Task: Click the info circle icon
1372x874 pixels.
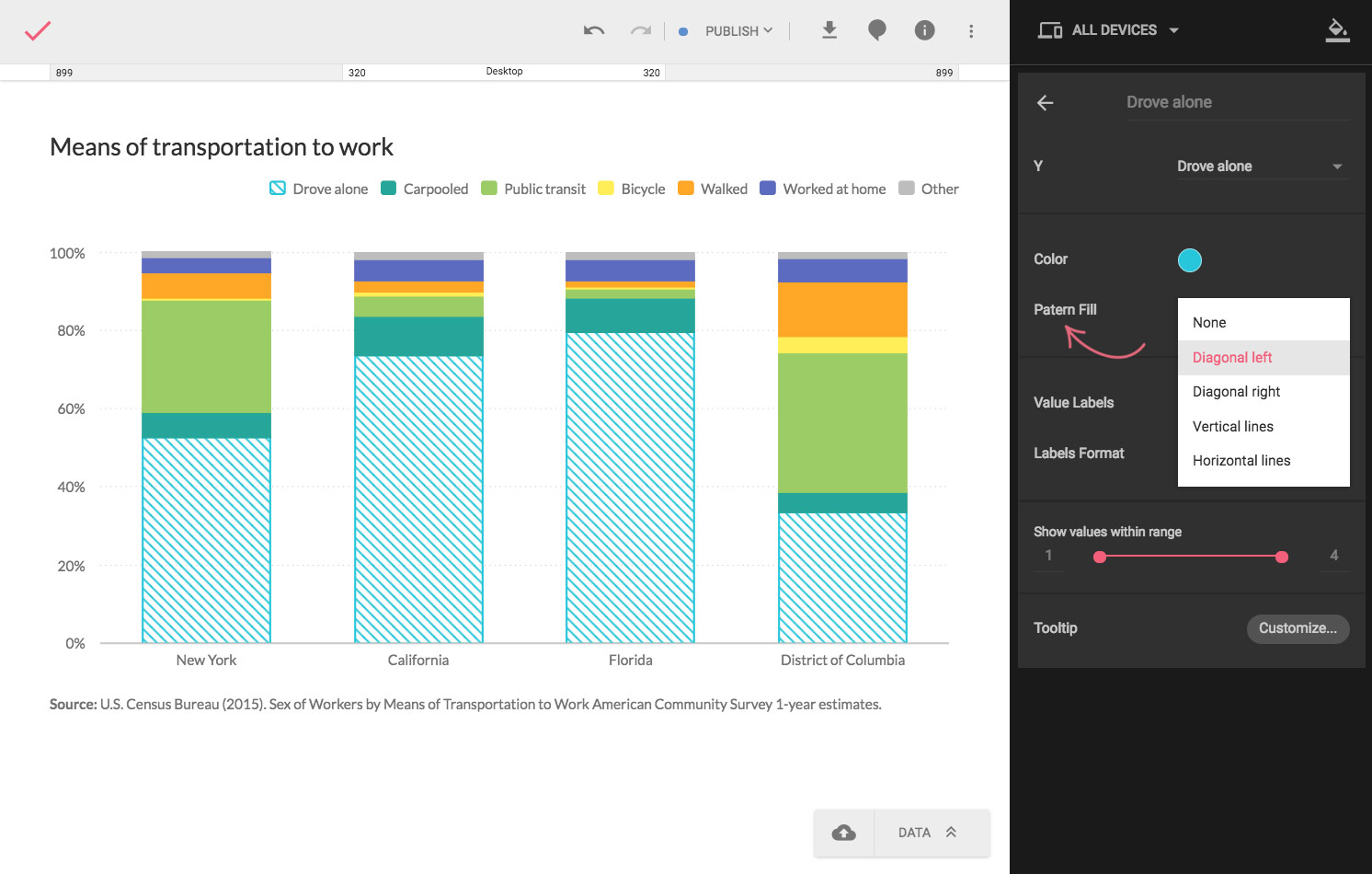Action: tap(924, 30)
